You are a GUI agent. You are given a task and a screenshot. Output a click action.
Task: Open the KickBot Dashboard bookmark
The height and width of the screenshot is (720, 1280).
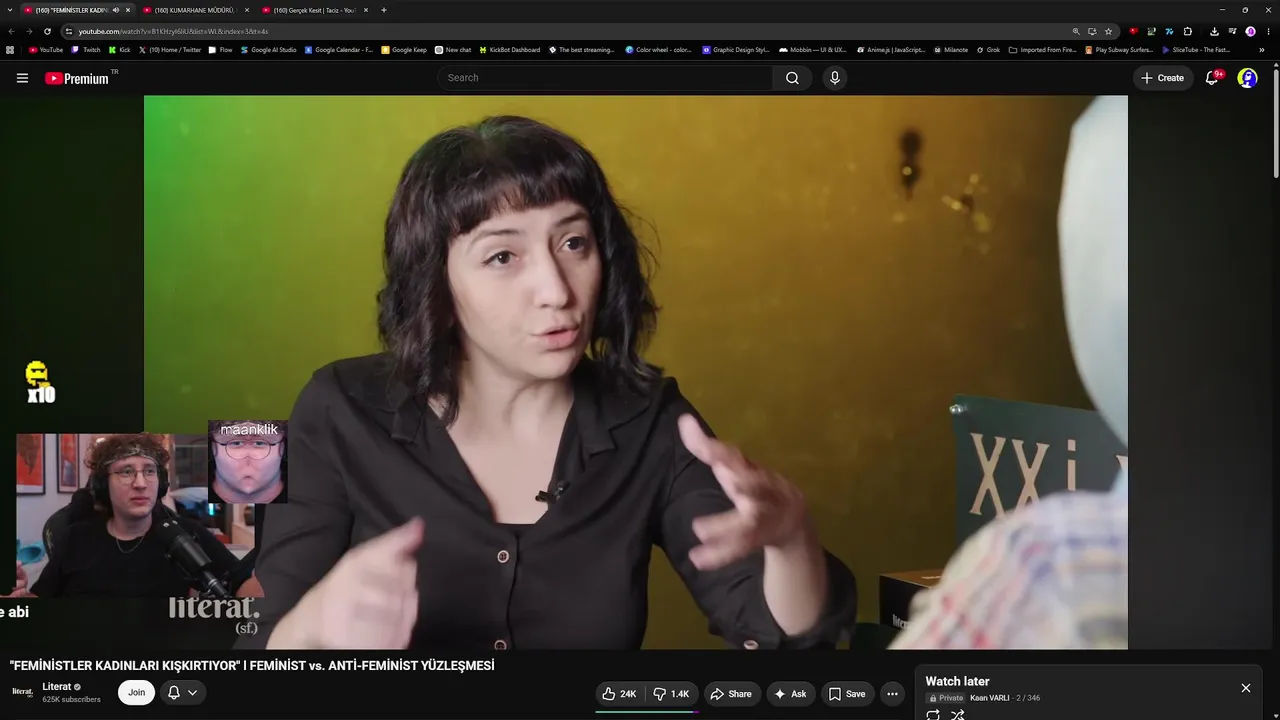510,50
